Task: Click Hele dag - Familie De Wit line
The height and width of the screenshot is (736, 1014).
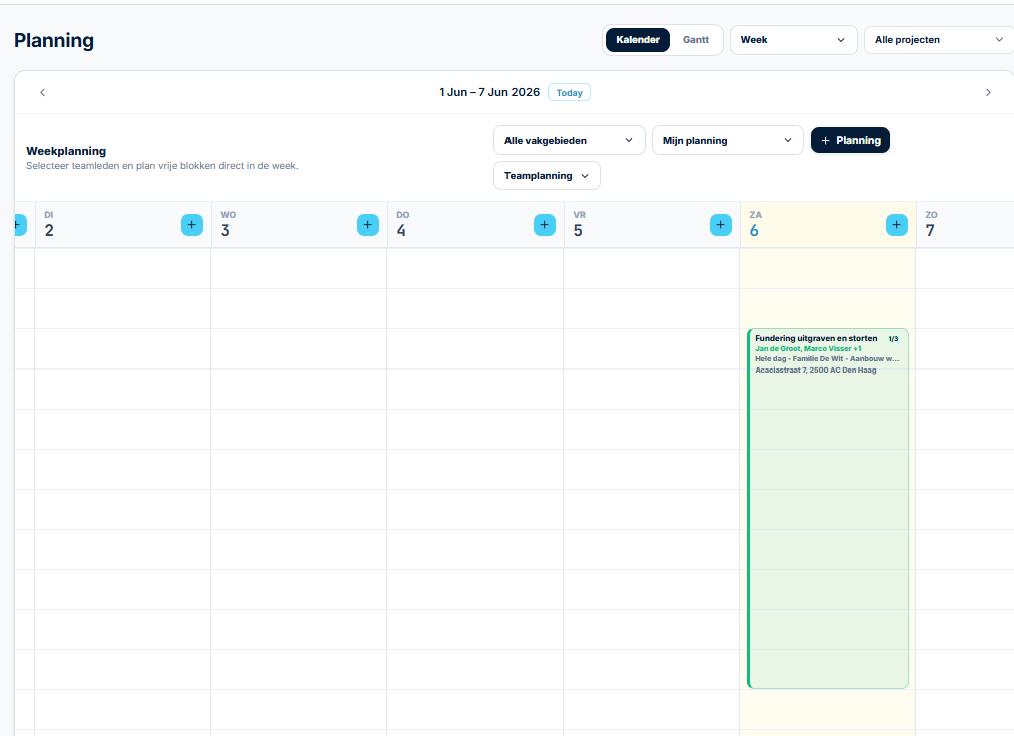Action: pyautogui.click(x=827, y=359)
